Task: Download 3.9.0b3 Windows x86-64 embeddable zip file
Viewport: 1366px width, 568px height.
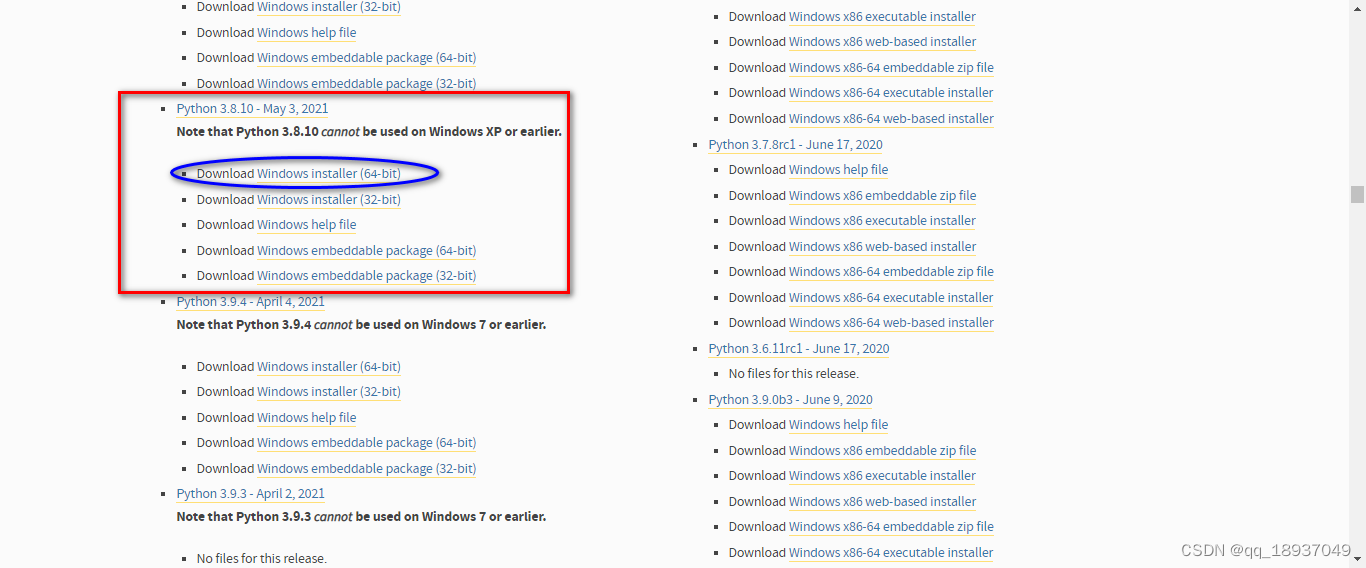Action: [x=892, y=527]
